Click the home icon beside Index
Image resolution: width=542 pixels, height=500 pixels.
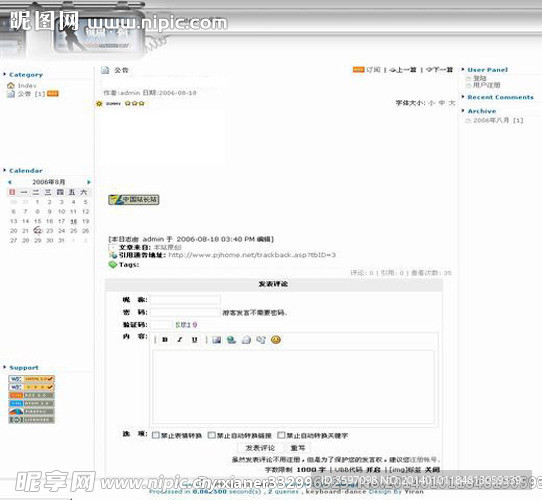11,85
